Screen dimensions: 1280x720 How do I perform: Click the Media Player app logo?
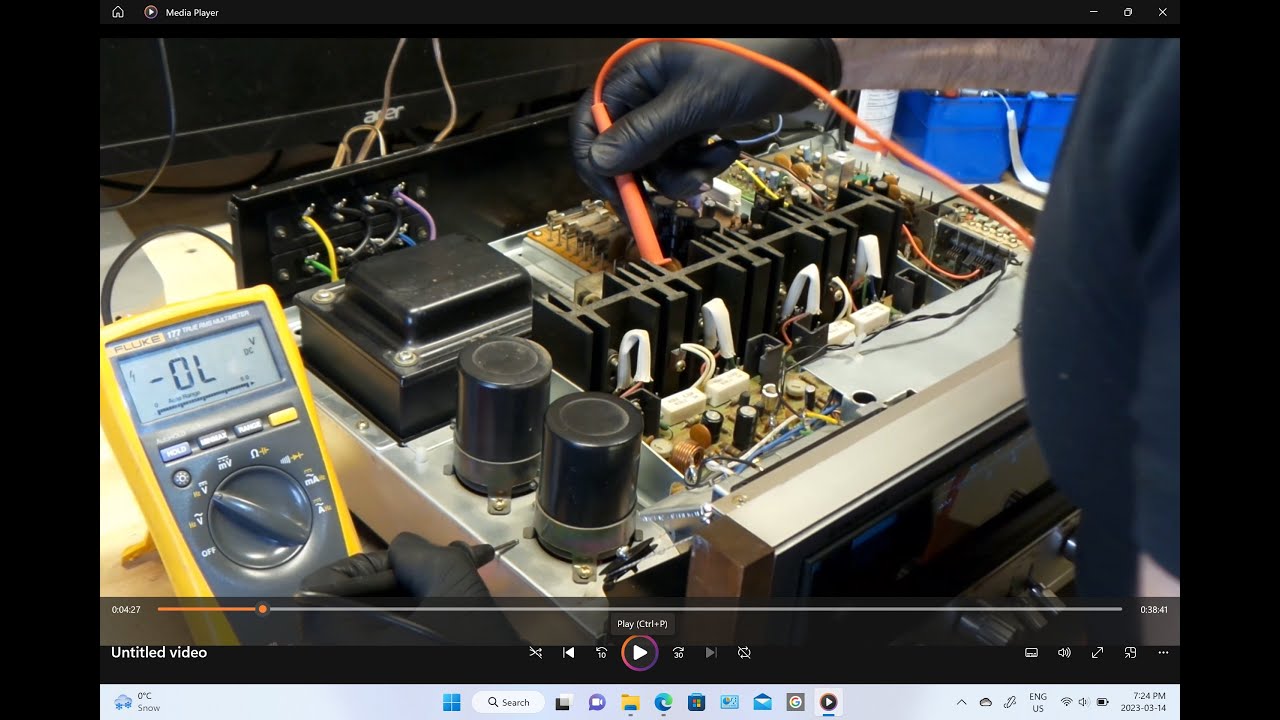151,12
